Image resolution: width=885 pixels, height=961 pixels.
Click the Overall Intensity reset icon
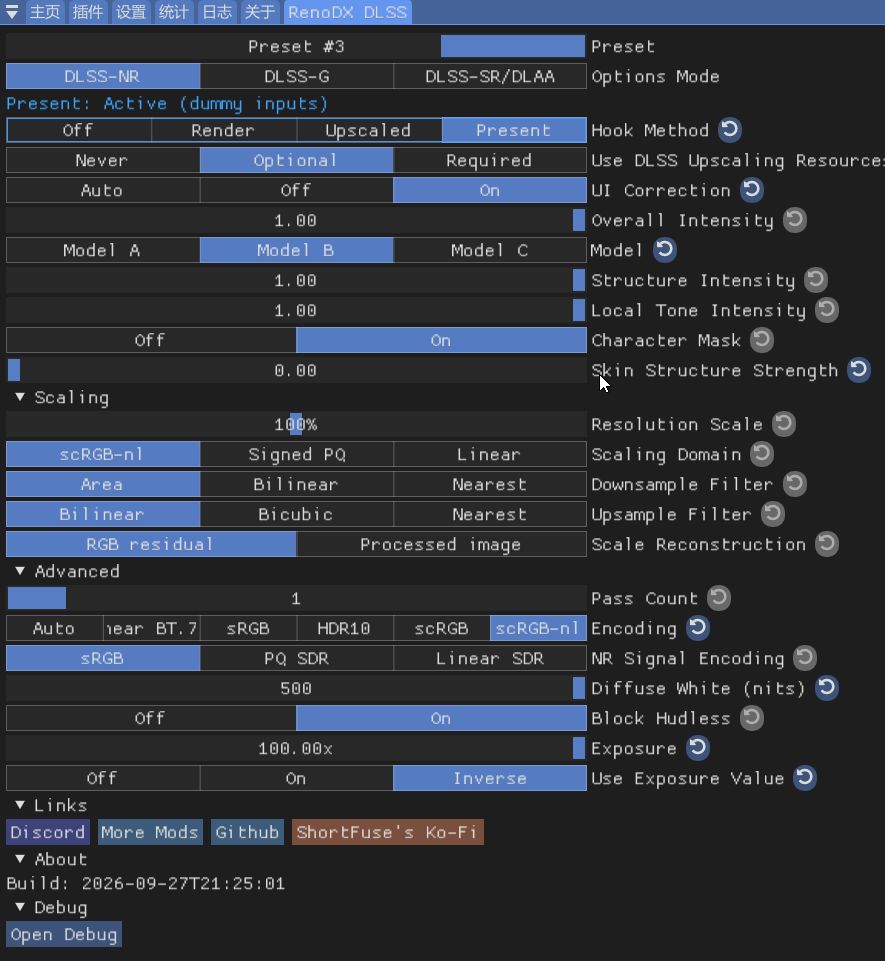[x=795, y=220]
